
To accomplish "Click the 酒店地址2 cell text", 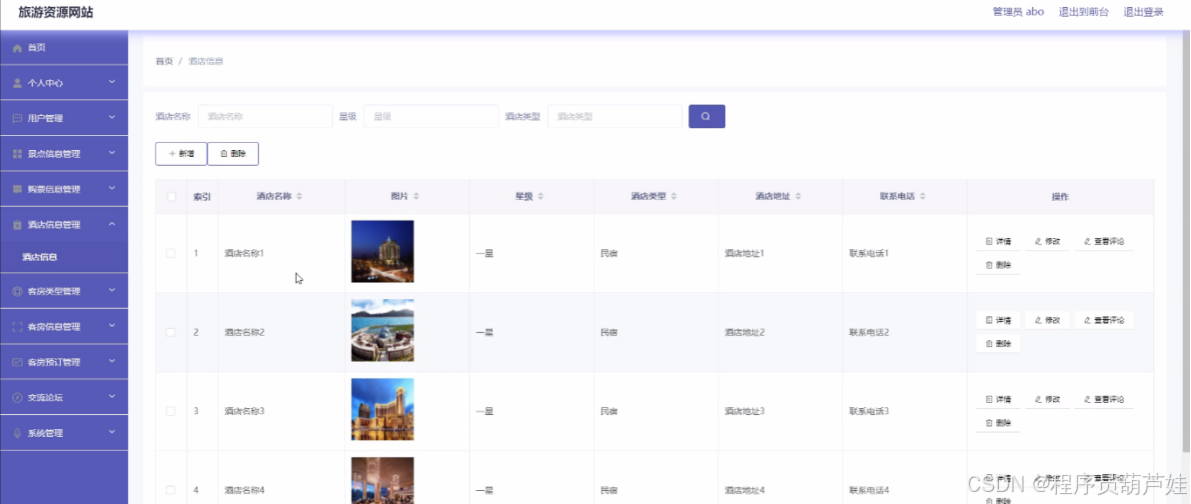I will [x=744, y=332].
